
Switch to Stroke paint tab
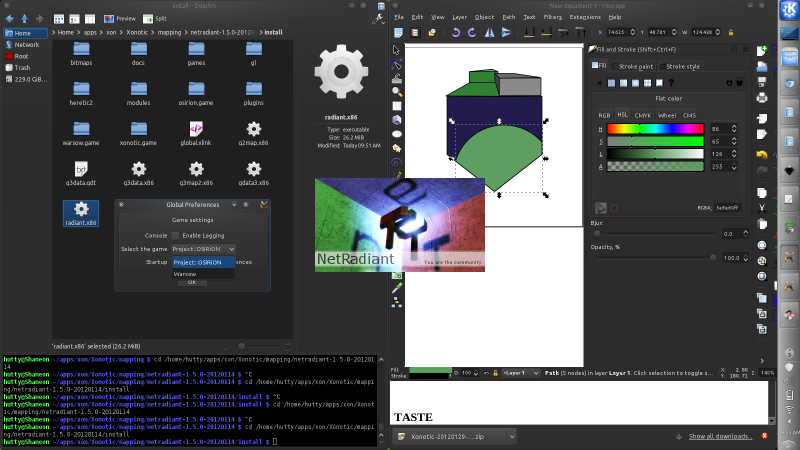[633, 66]
